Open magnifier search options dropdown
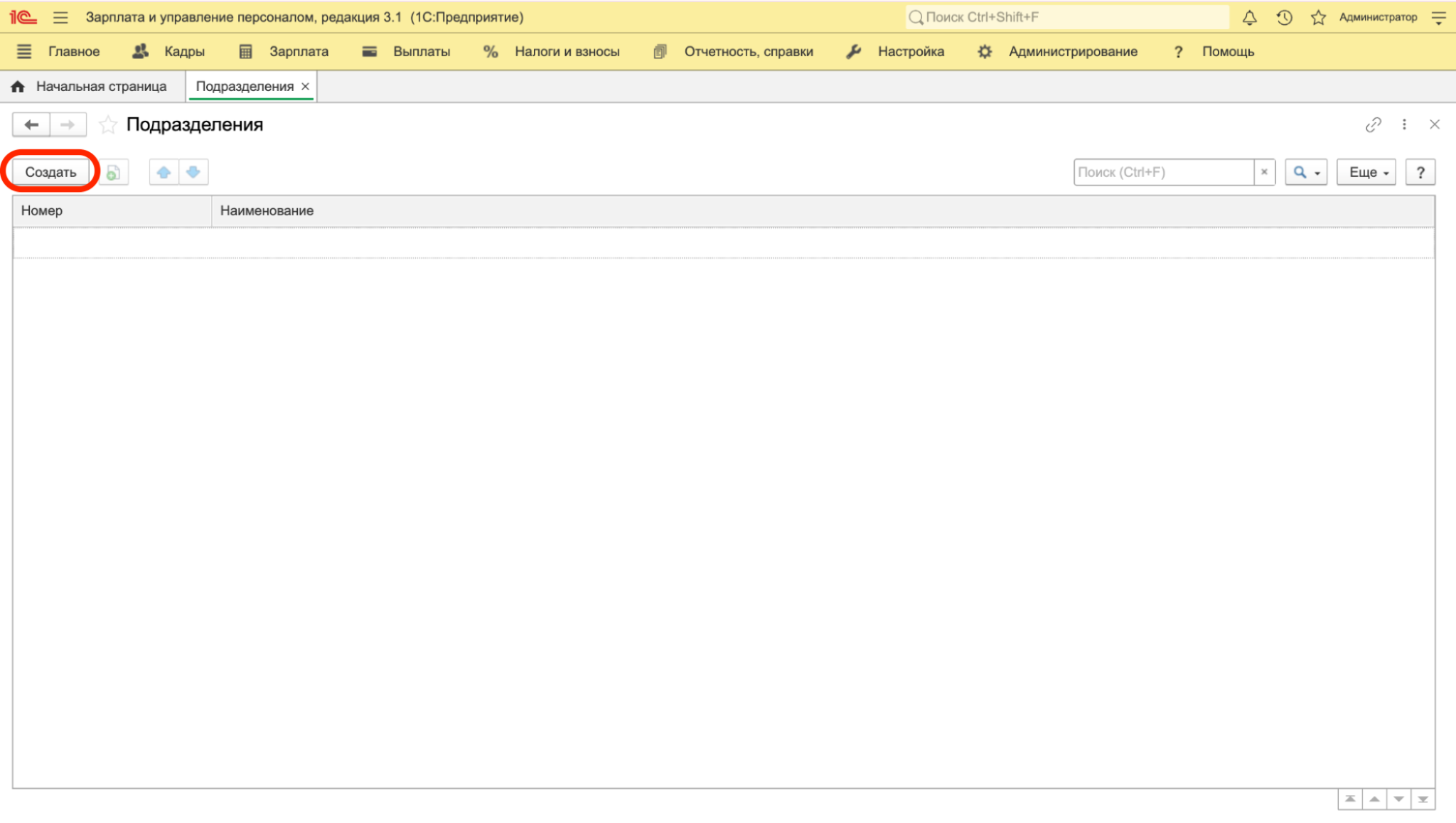 (x=1306, y=172)
